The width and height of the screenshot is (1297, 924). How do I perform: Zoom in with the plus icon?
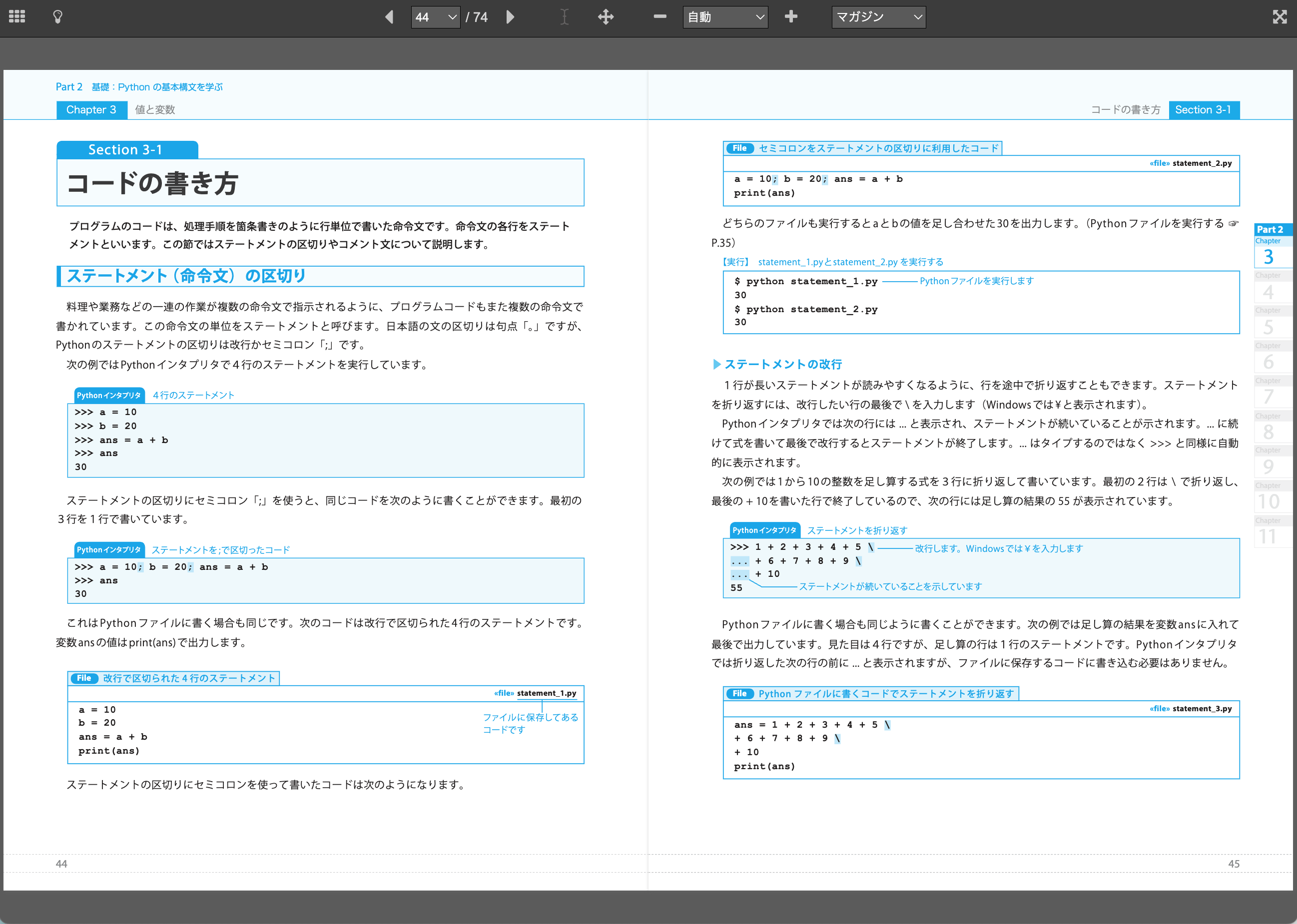coord(790,17)
